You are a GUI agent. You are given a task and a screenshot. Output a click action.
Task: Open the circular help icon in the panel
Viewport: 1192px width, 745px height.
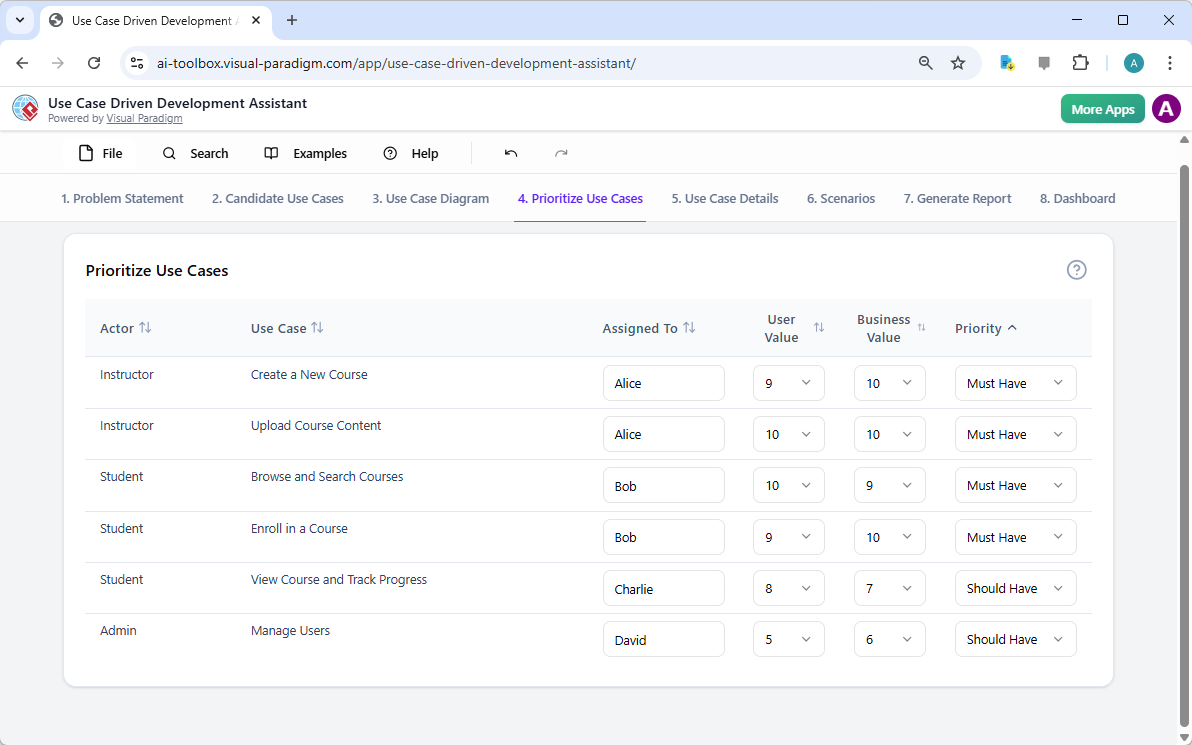click(1077, 270)
